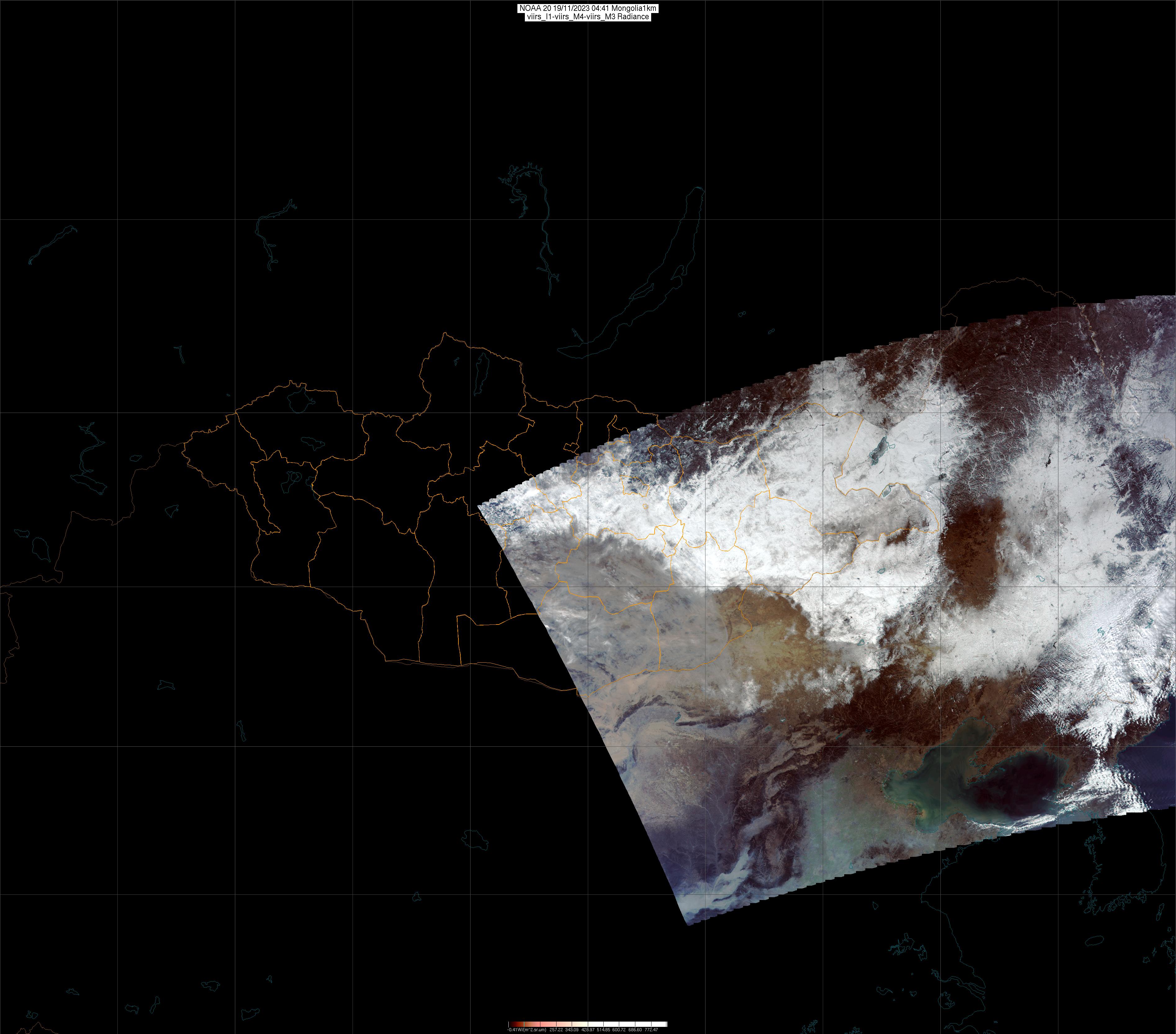Click the 600.72 color bar value

[x=619, y=1029]
